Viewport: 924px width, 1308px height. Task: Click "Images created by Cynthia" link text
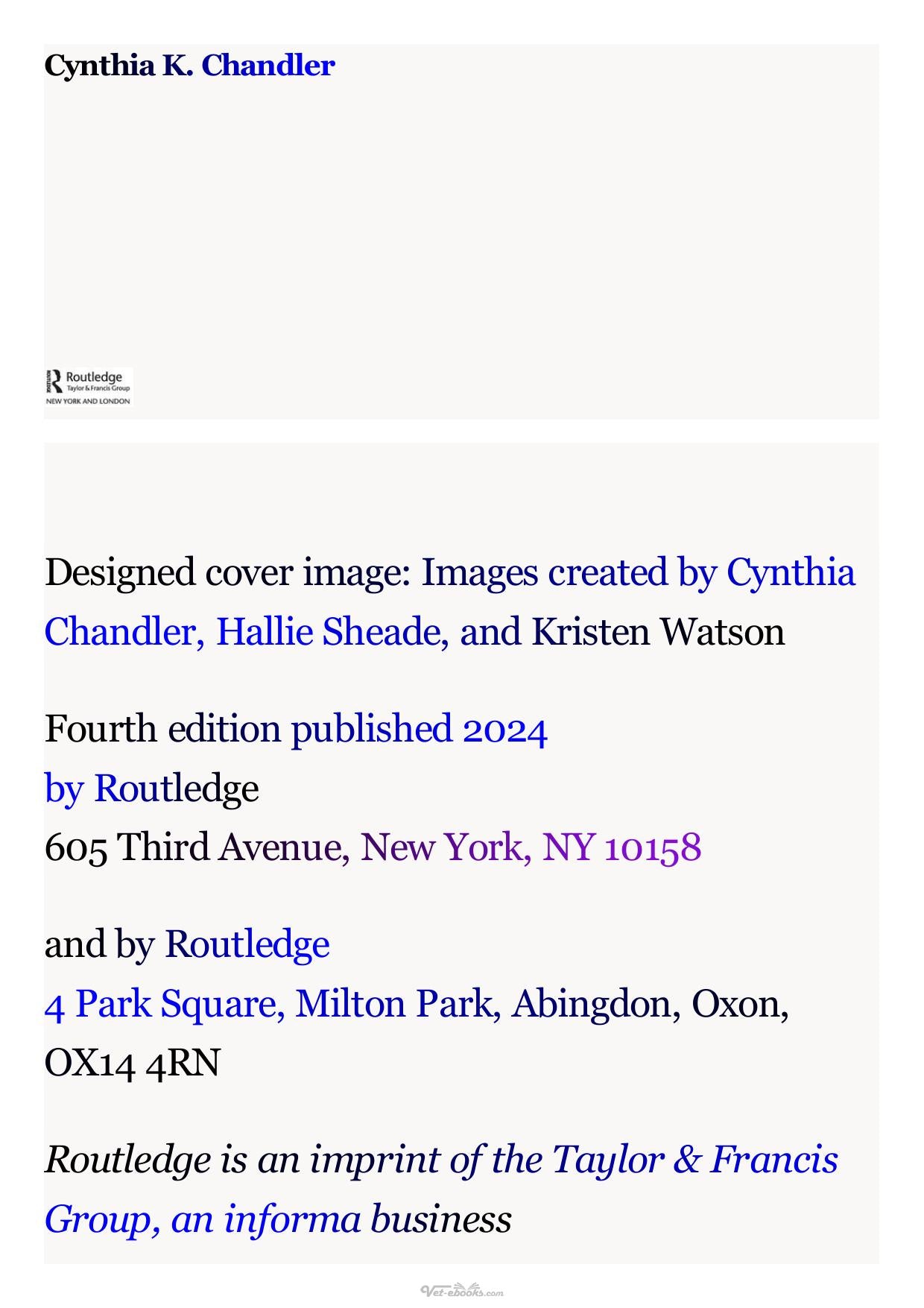[639, 572]
